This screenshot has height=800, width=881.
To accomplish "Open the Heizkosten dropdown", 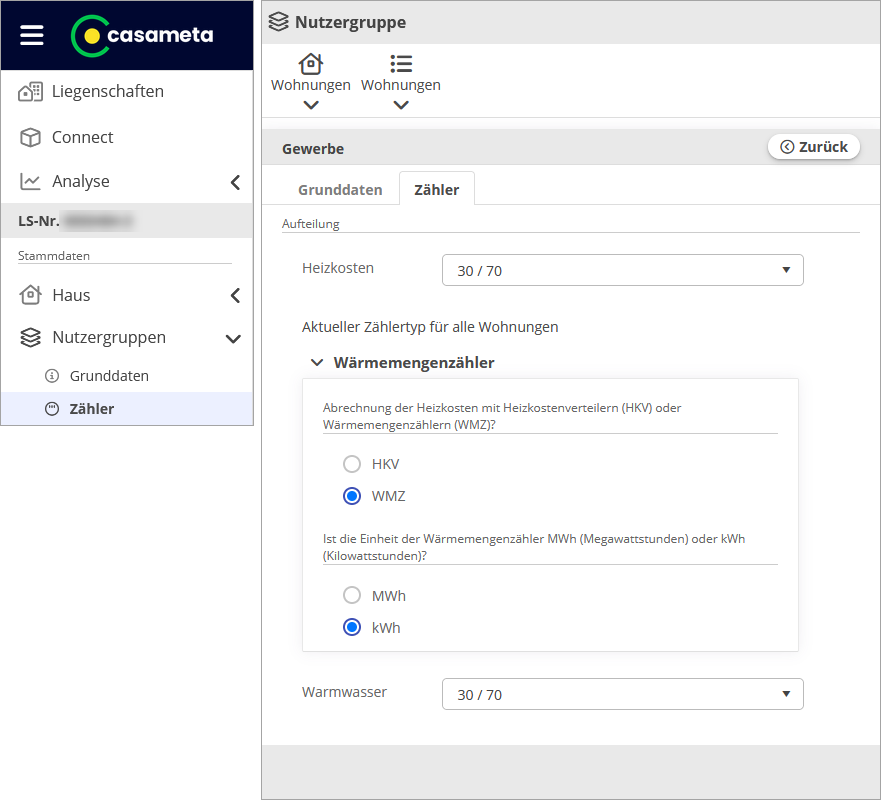I will tap(622, 270).
